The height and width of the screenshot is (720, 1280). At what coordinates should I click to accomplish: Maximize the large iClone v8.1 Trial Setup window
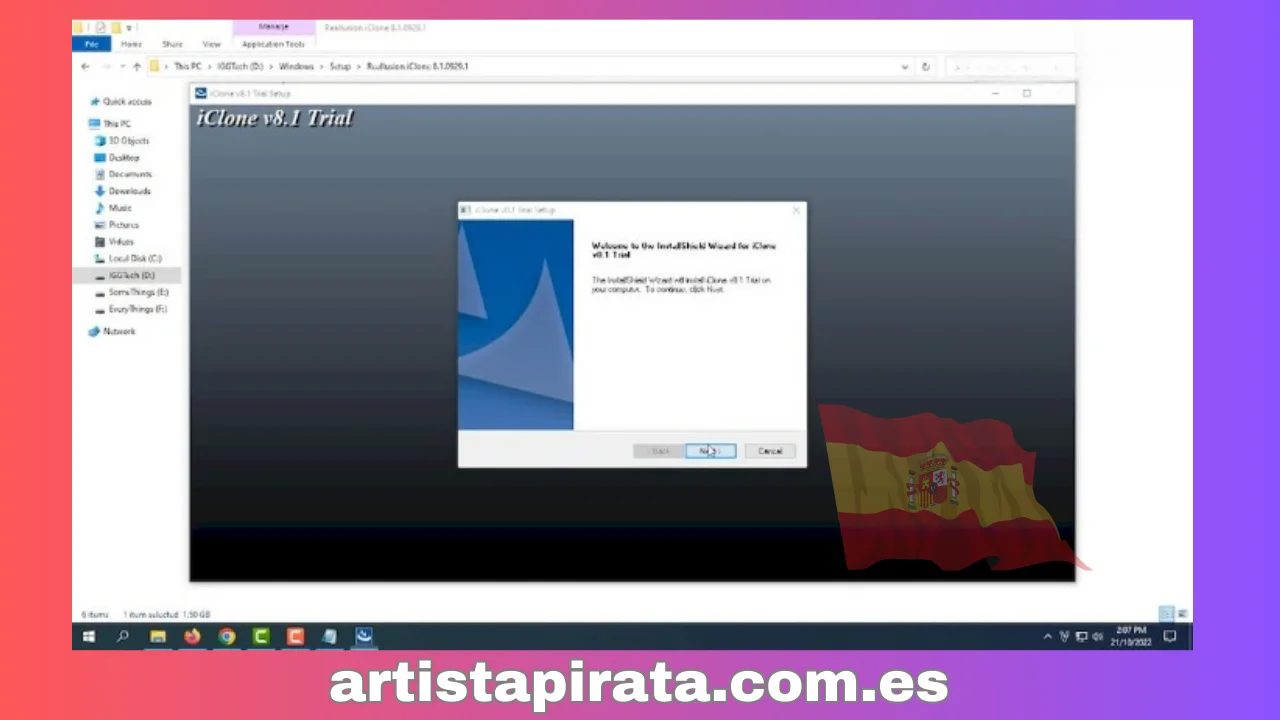point(1027,93)
